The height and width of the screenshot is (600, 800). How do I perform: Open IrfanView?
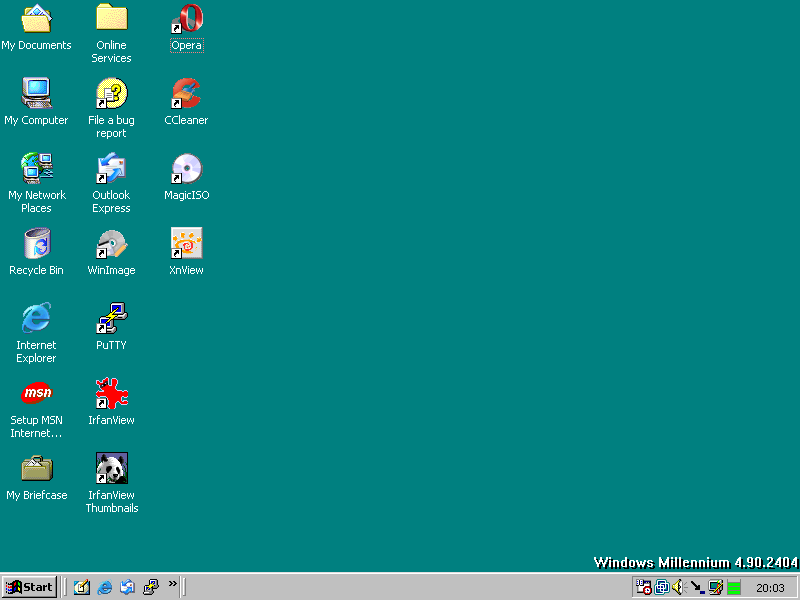[x=111, y=393]
